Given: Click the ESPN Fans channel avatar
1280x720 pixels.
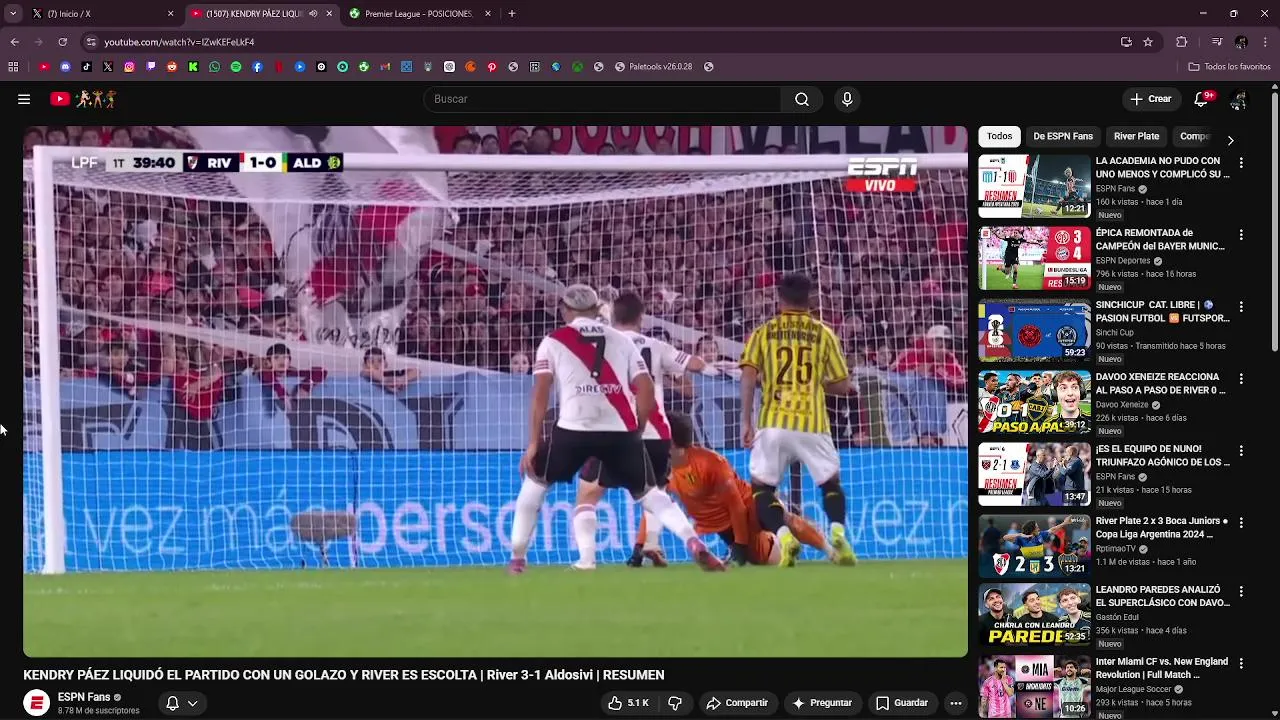Looking at the screenshot, I should [36, 703].
